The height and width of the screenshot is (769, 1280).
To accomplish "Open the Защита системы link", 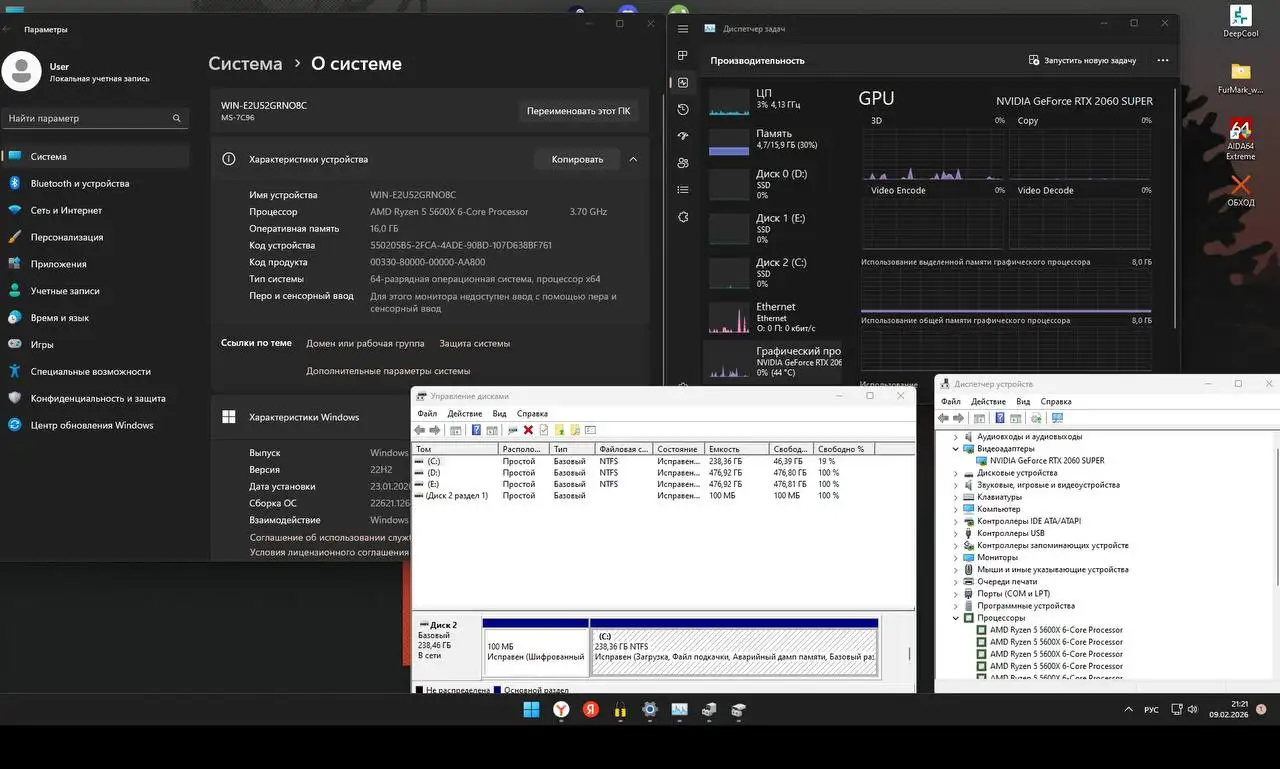I will (x=474, y=343).
